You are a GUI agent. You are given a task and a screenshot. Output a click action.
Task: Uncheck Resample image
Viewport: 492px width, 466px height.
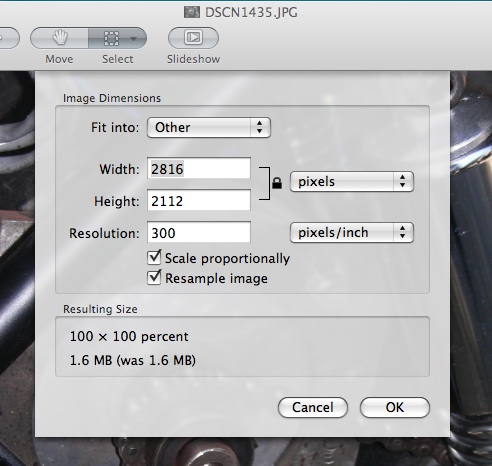[154, 277]
